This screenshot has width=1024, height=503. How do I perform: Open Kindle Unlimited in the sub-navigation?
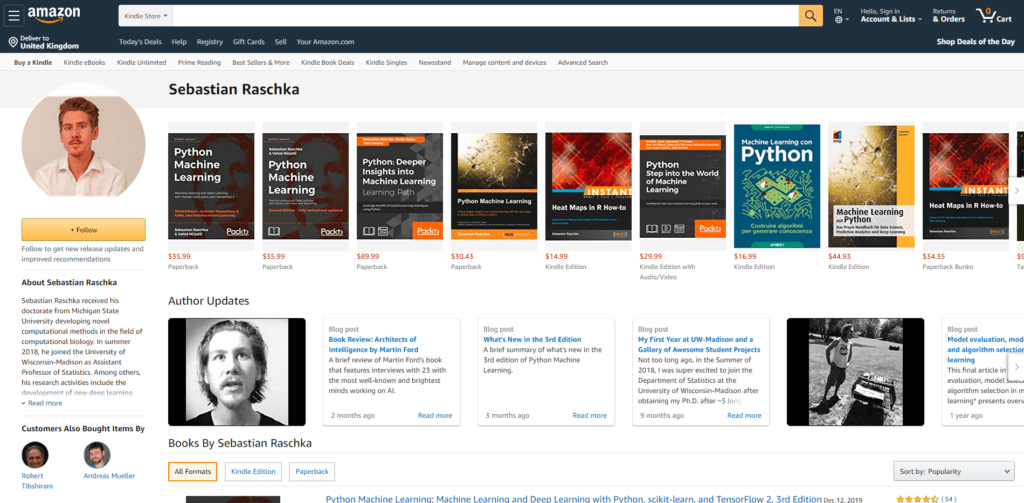(142, 63)
